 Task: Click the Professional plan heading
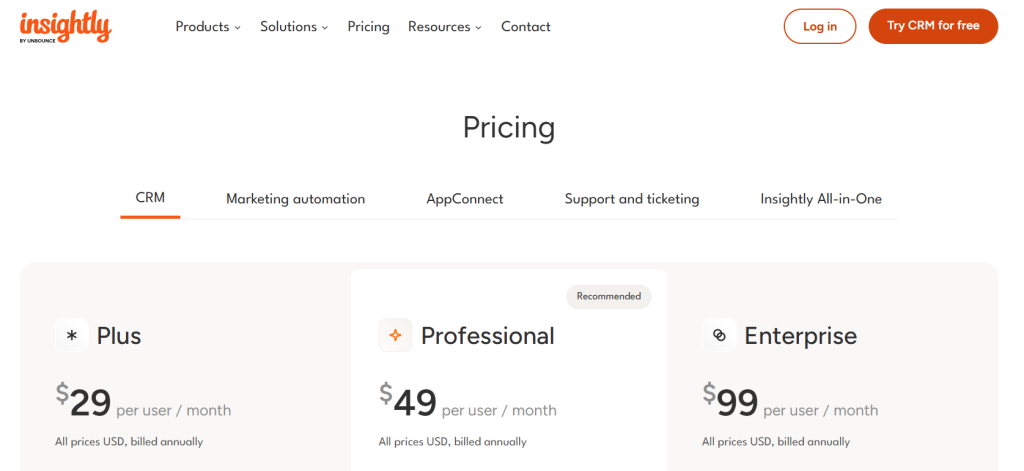pyautogui.click(x=487, y=336)
